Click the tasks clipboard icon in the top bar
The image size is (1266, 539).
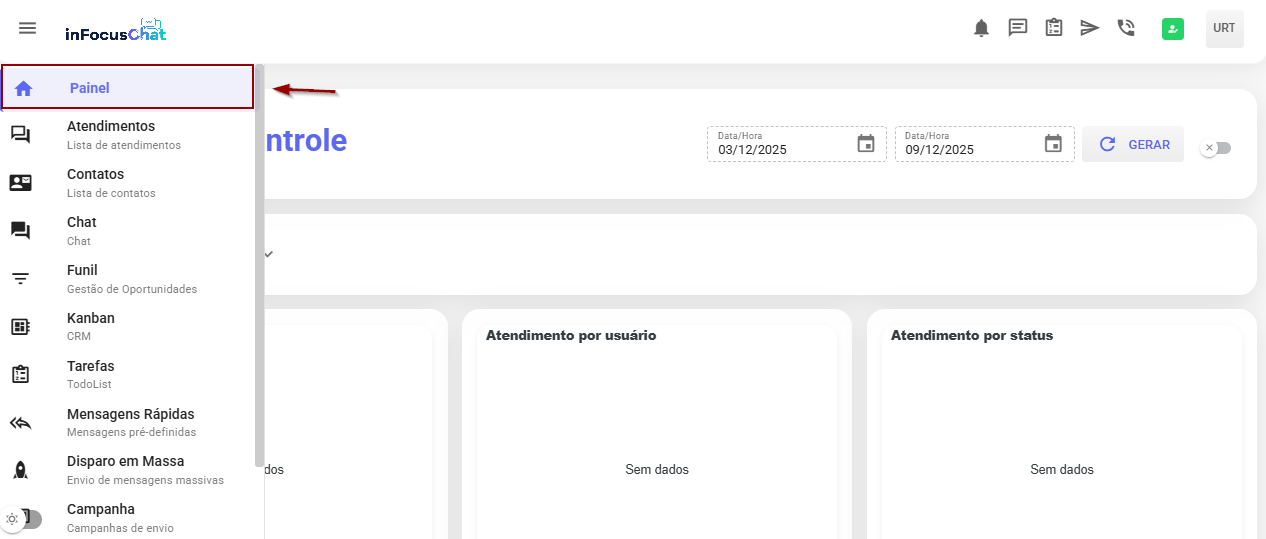(1053, 28)
